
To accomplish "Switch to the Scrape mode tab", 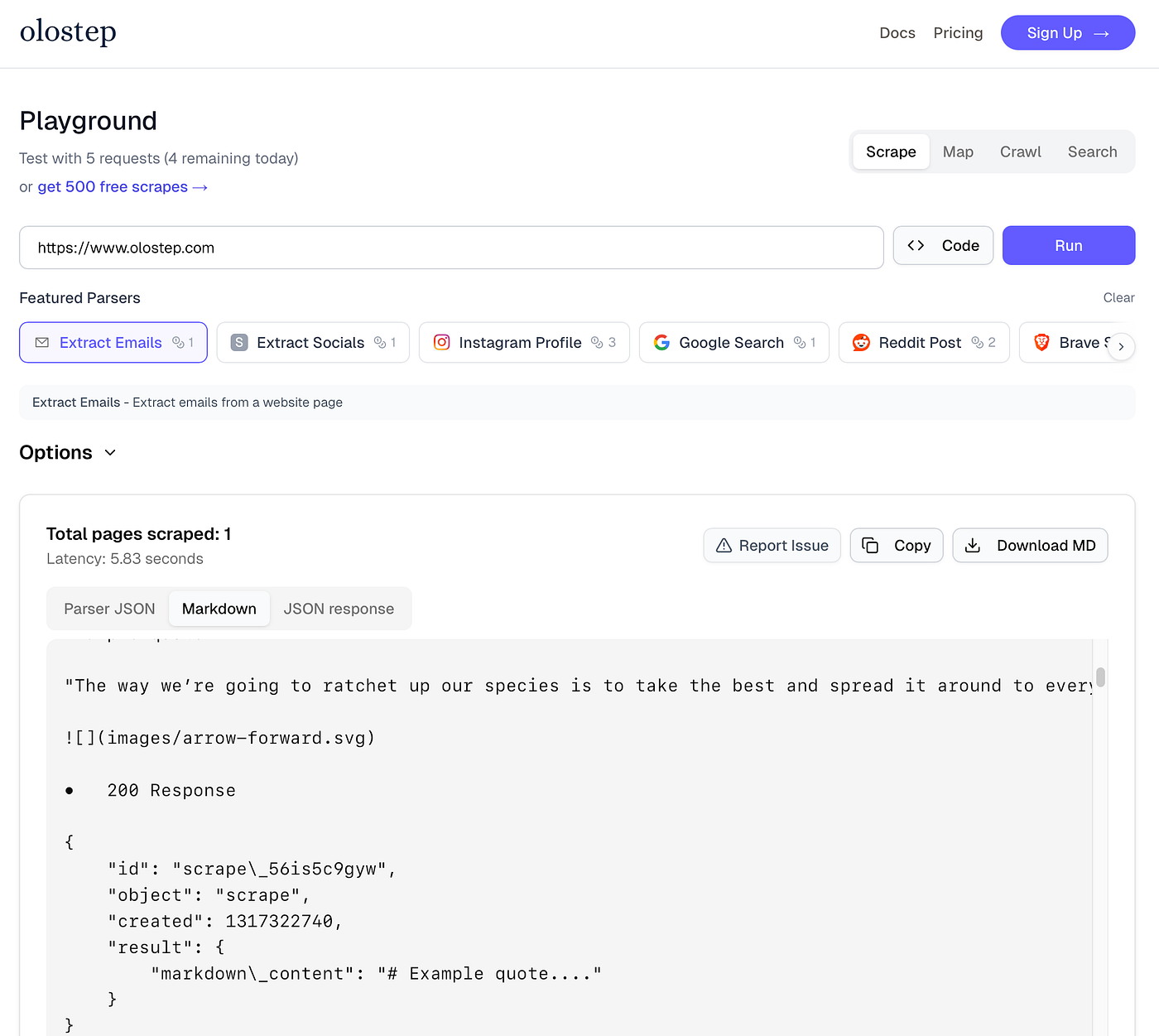I will pos(891,152).
